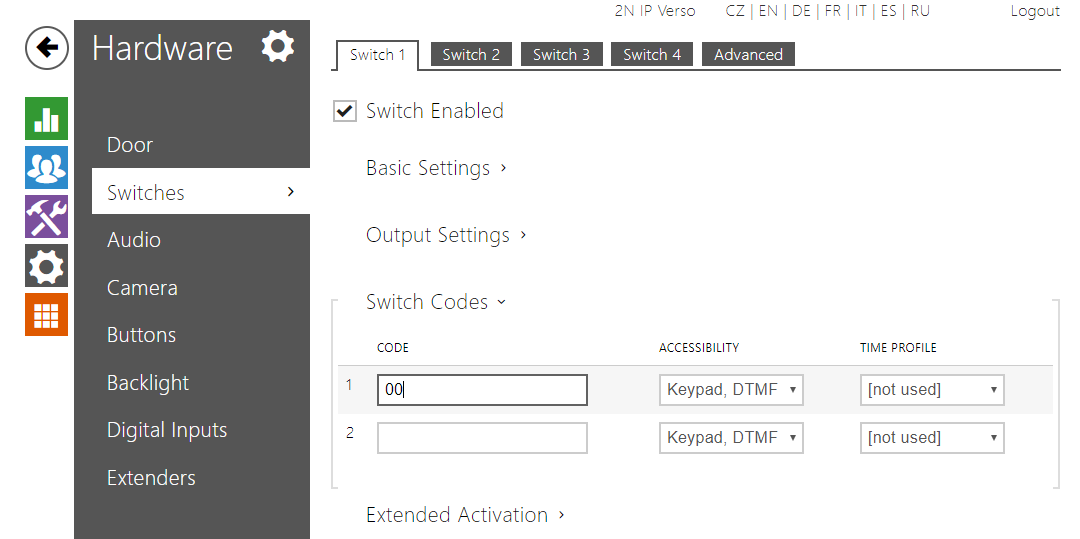Toggle the Switch Enabled checkbox

(345, 111)
